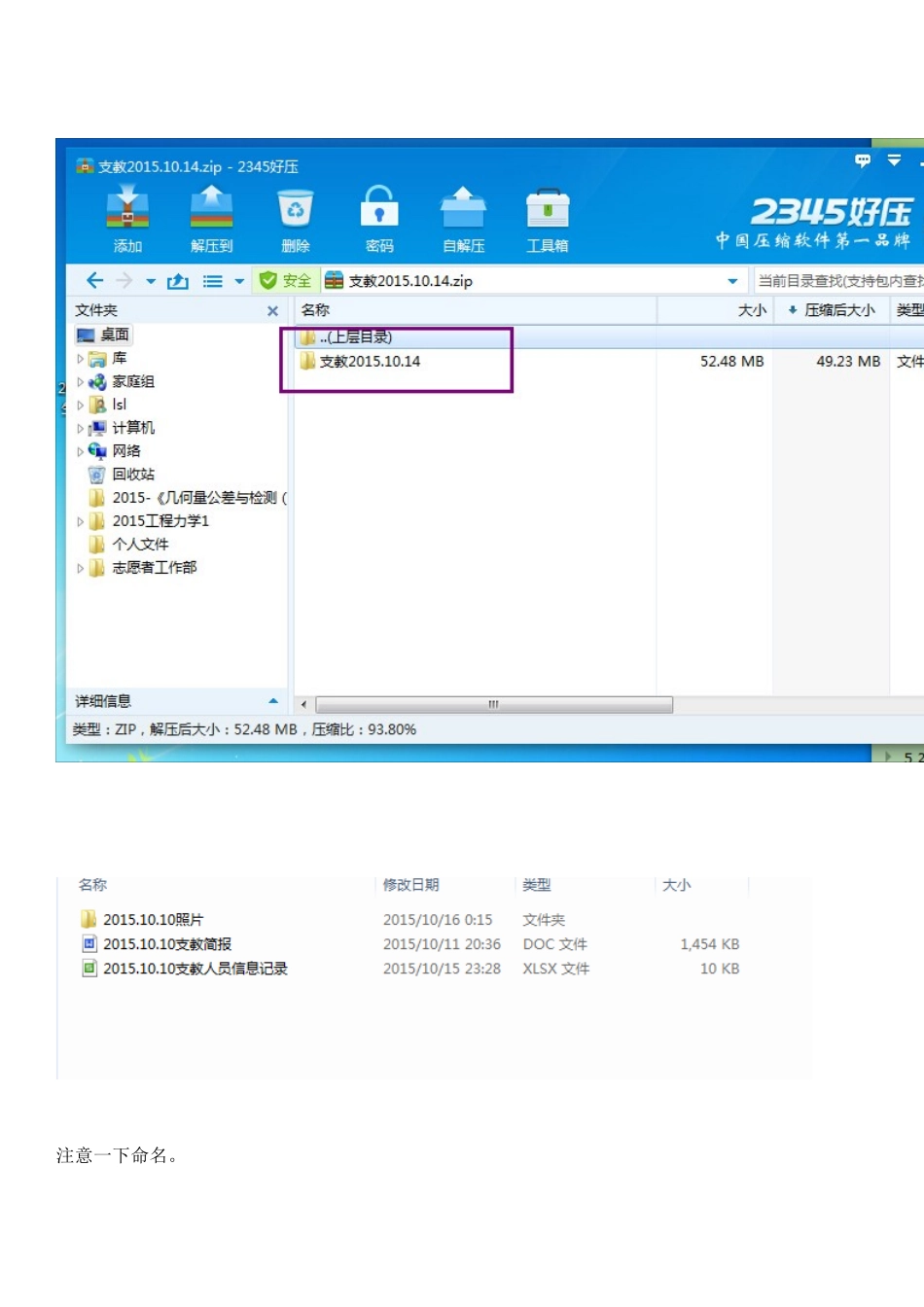The width and height of the screenshot is (924, 1307).
Task: Open navigation history dropdown arrow
Action: [x=151, y=282]
